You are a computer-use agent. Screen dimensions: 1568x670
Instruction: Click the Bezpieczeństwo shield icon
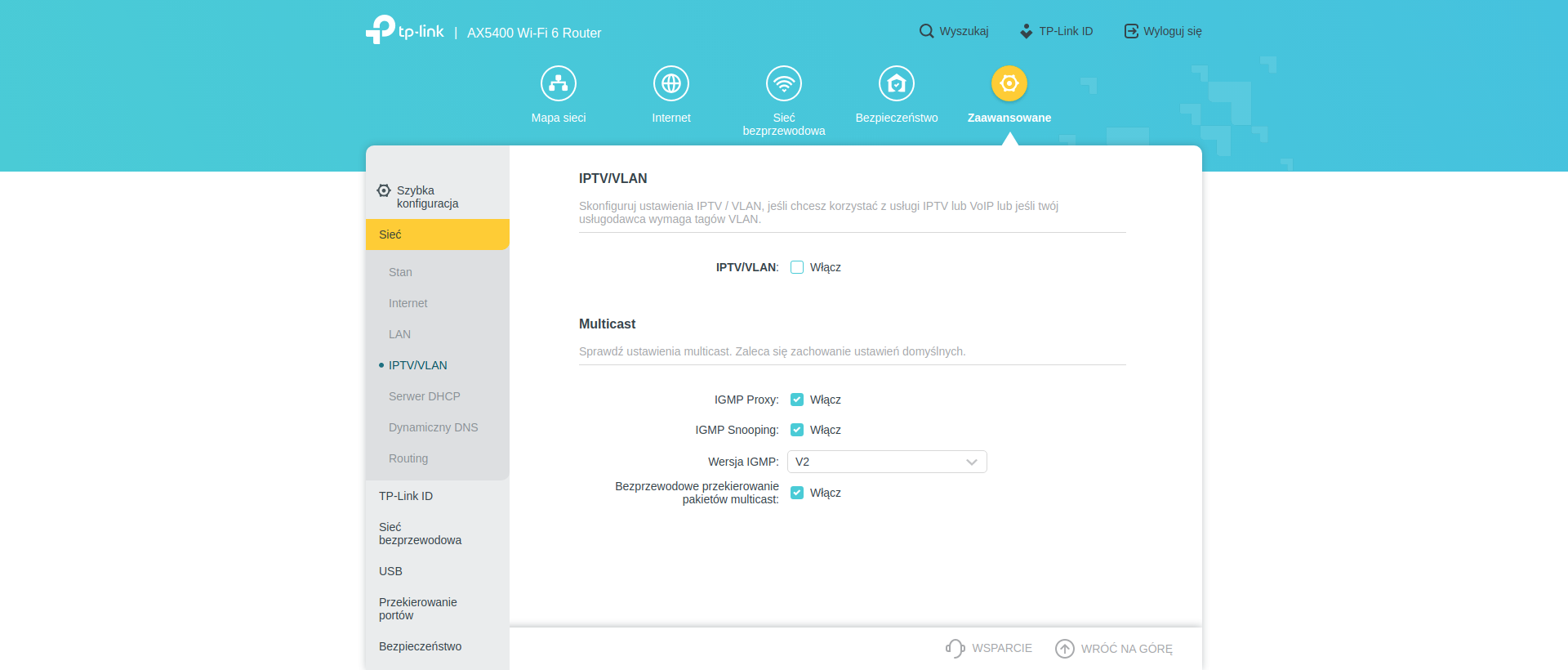[x=897, y=83]
